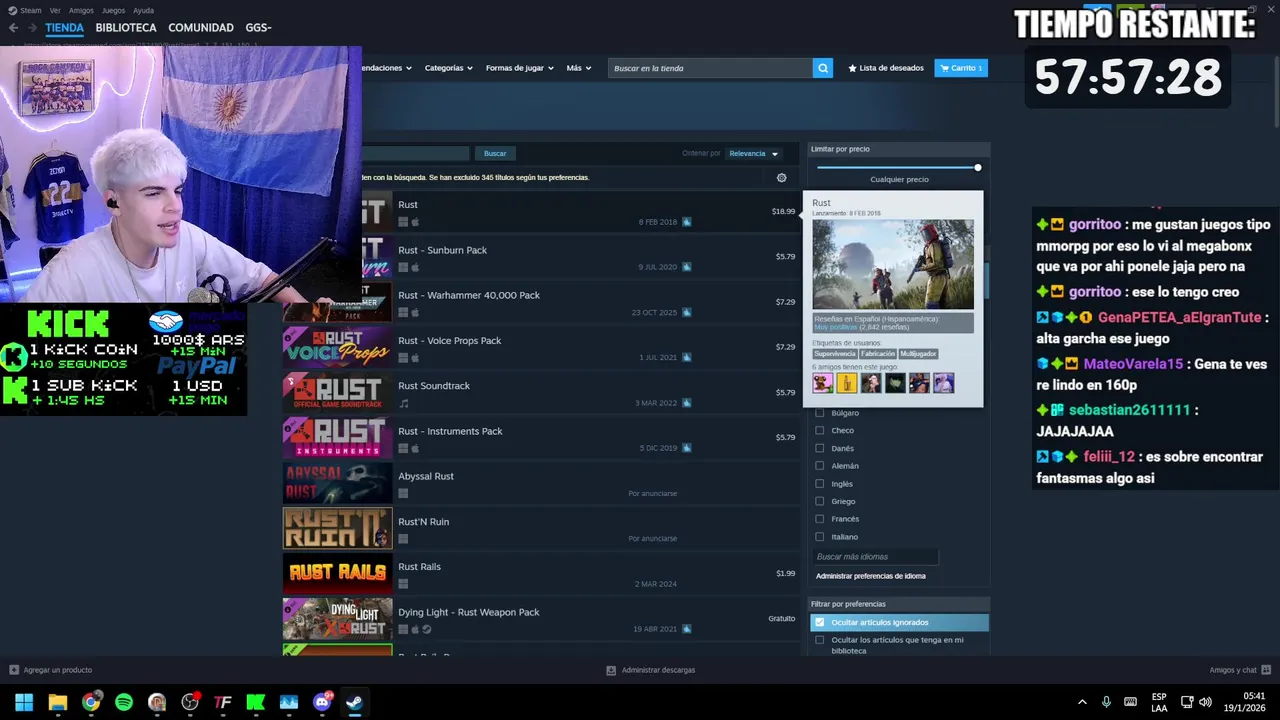The image size is (1280, 720).
Task: Click the taskbar volume icon
Action: pyautogui.click(x=1205, y=702)
